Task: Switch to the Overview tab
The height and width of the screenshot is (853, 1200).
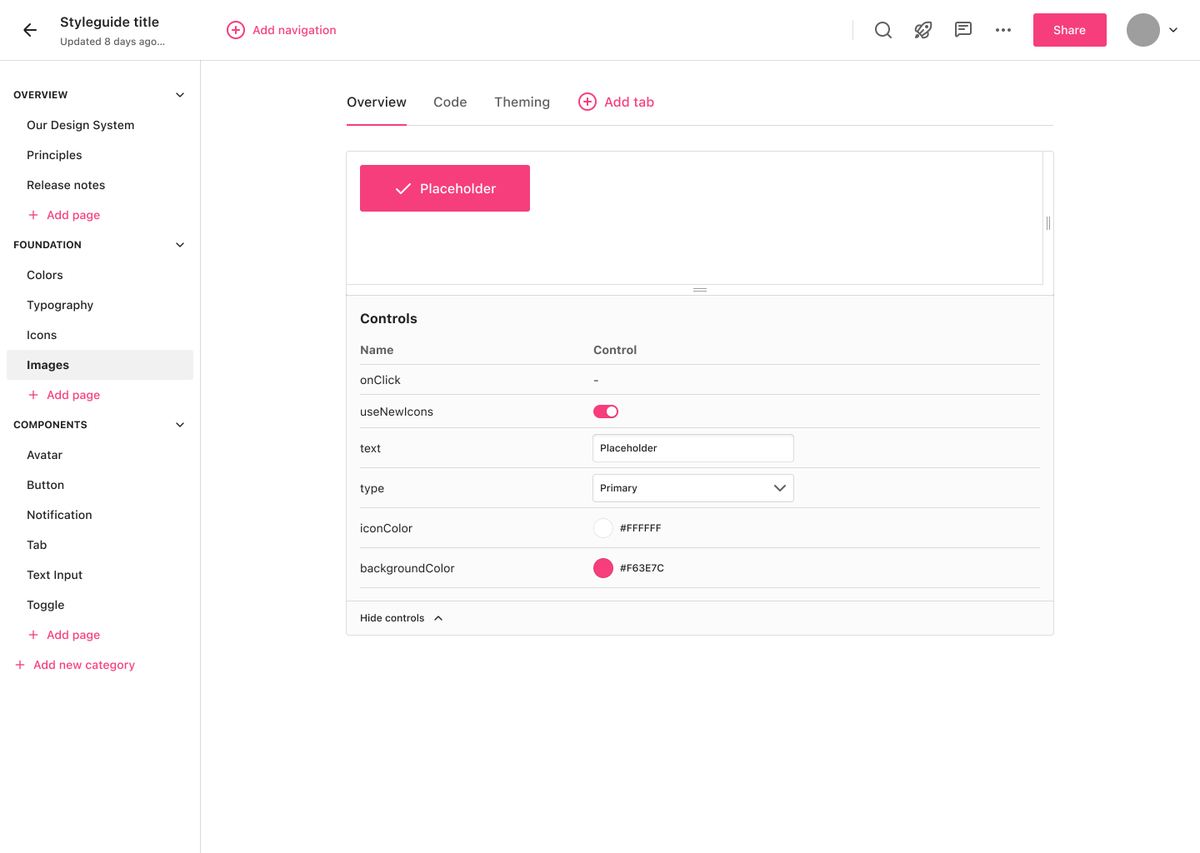Action: 376,102
